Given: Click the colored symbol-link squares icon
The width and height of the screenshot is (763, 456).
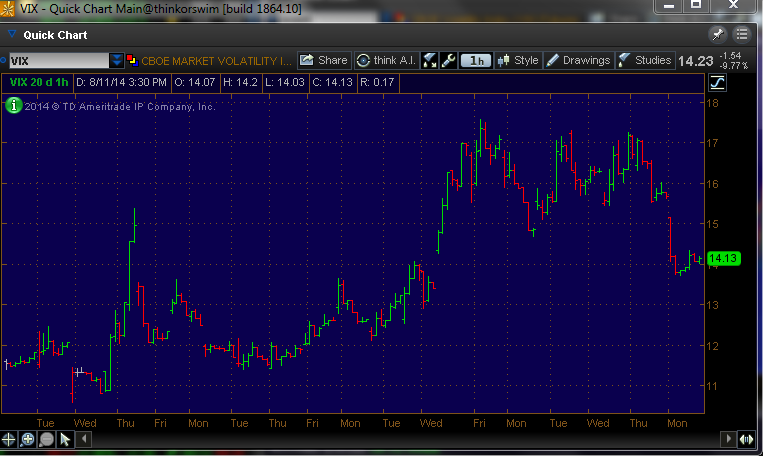Looking at the screenshot, I should (132, 61).
